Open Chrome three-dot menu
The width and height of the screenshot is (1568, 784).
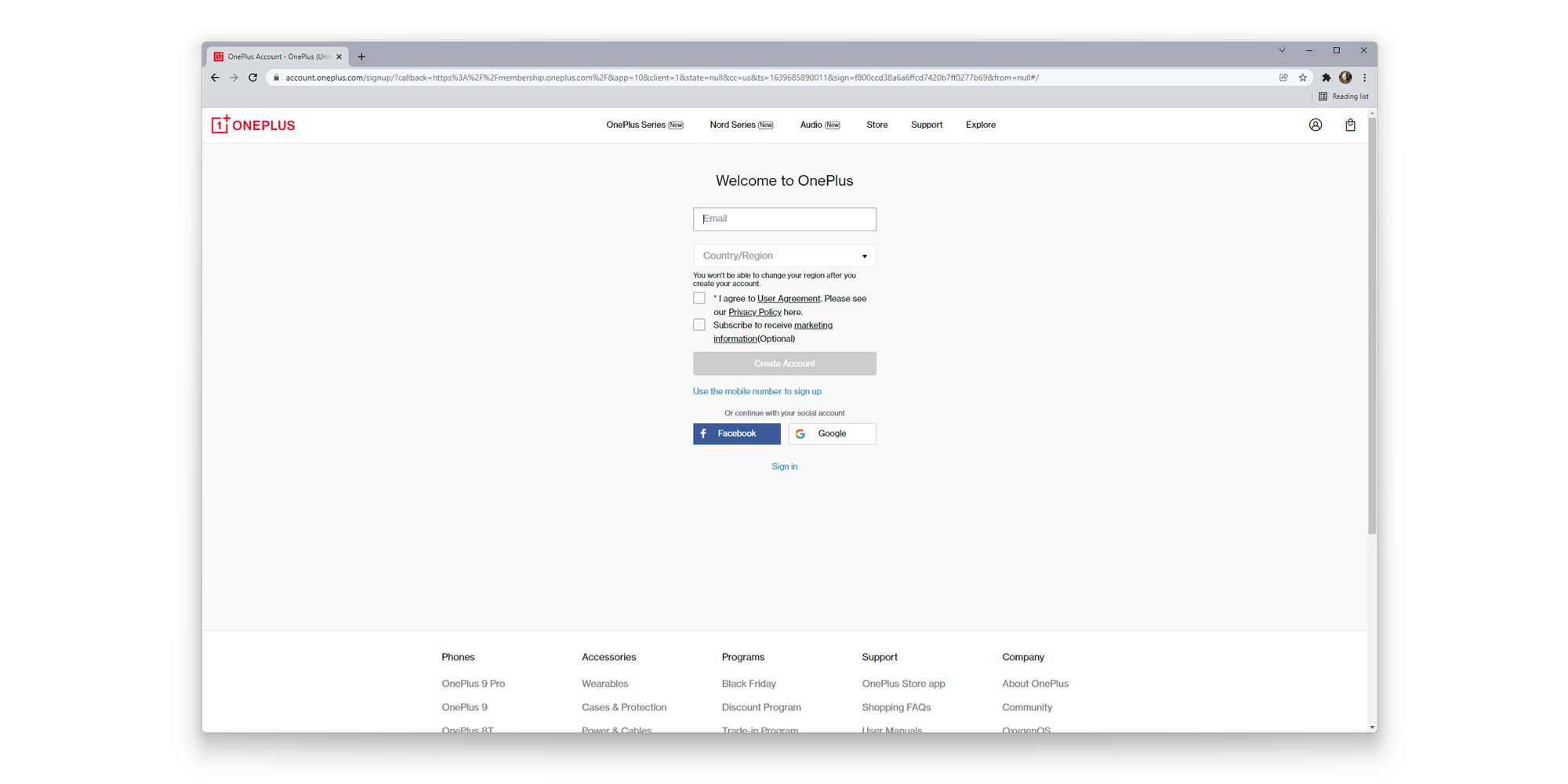click(x=1364, y=78)
